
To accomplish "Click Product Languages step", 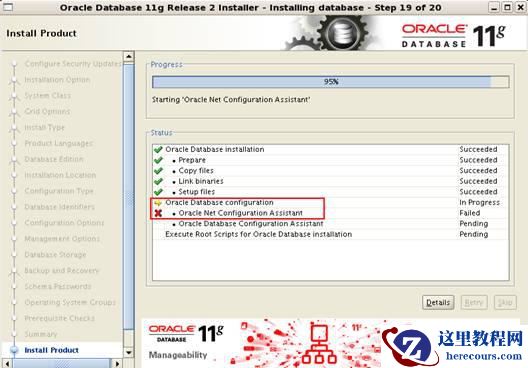I will [59, 143].
